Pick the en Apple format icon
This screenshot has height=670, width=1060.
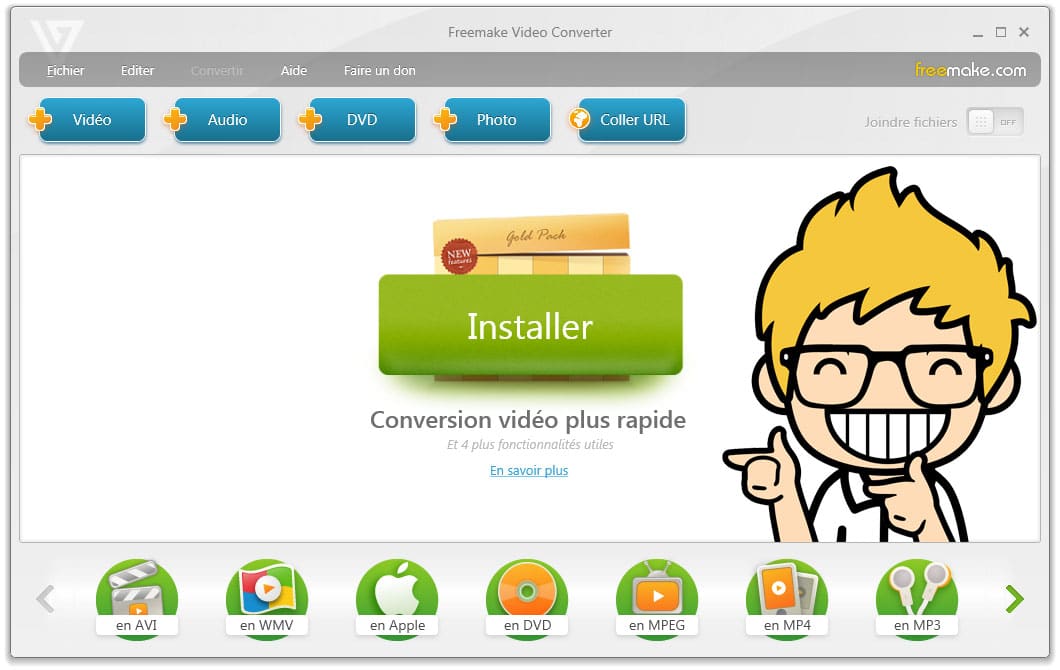[397, 598]
